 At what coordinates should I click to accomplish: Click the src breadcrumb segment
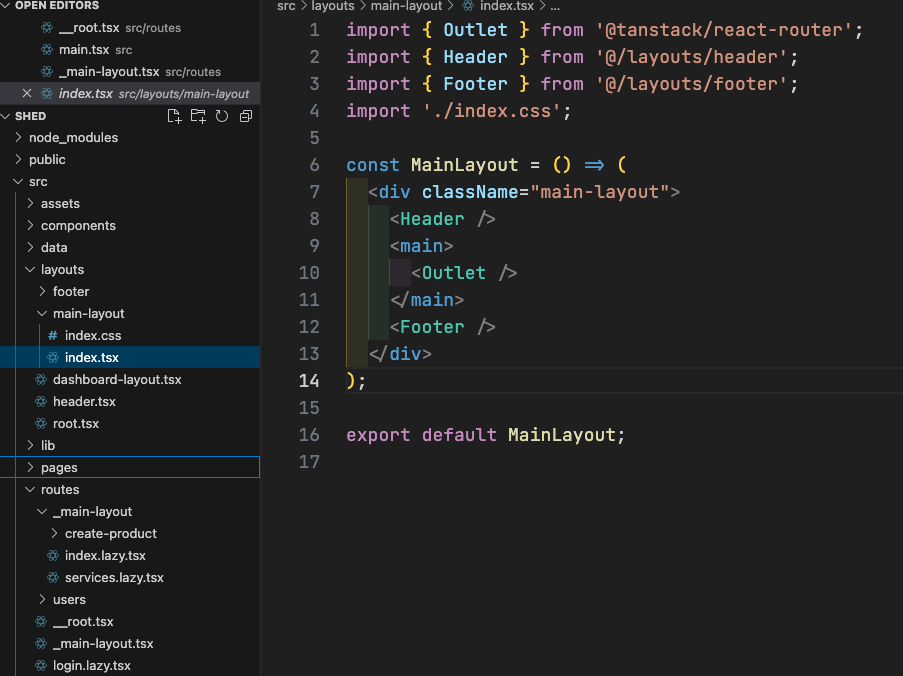(286, 6)
